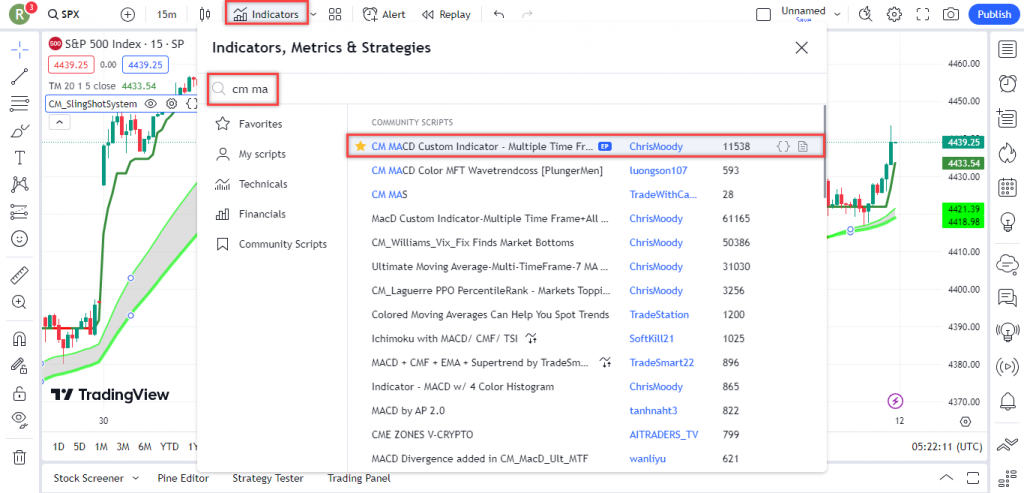Select the prediction and measurement tool

pyautogui.click(x=20, y=212)
